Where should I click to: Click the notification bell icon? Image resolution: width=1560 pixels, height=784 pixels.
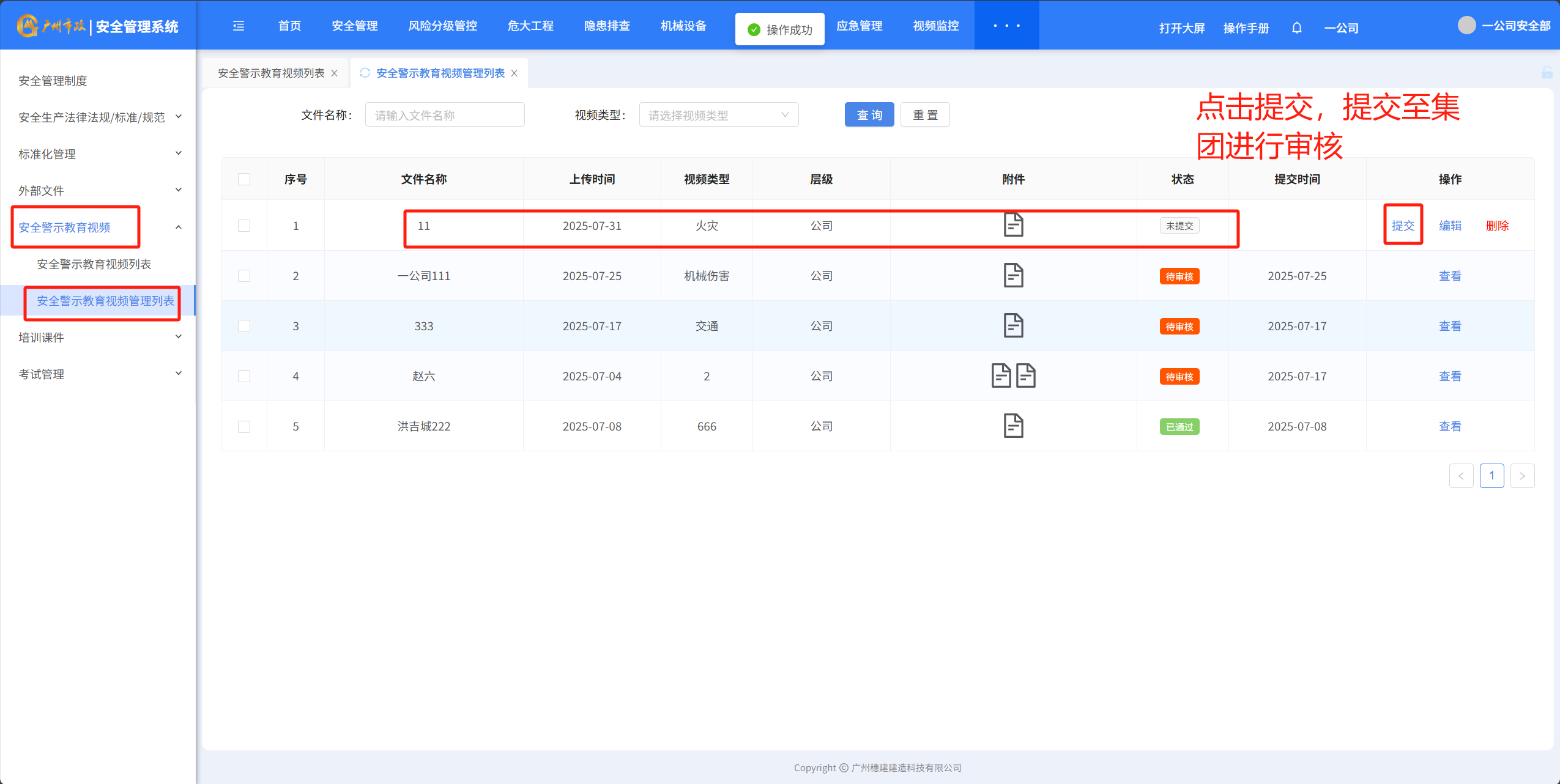(1296, 28)
